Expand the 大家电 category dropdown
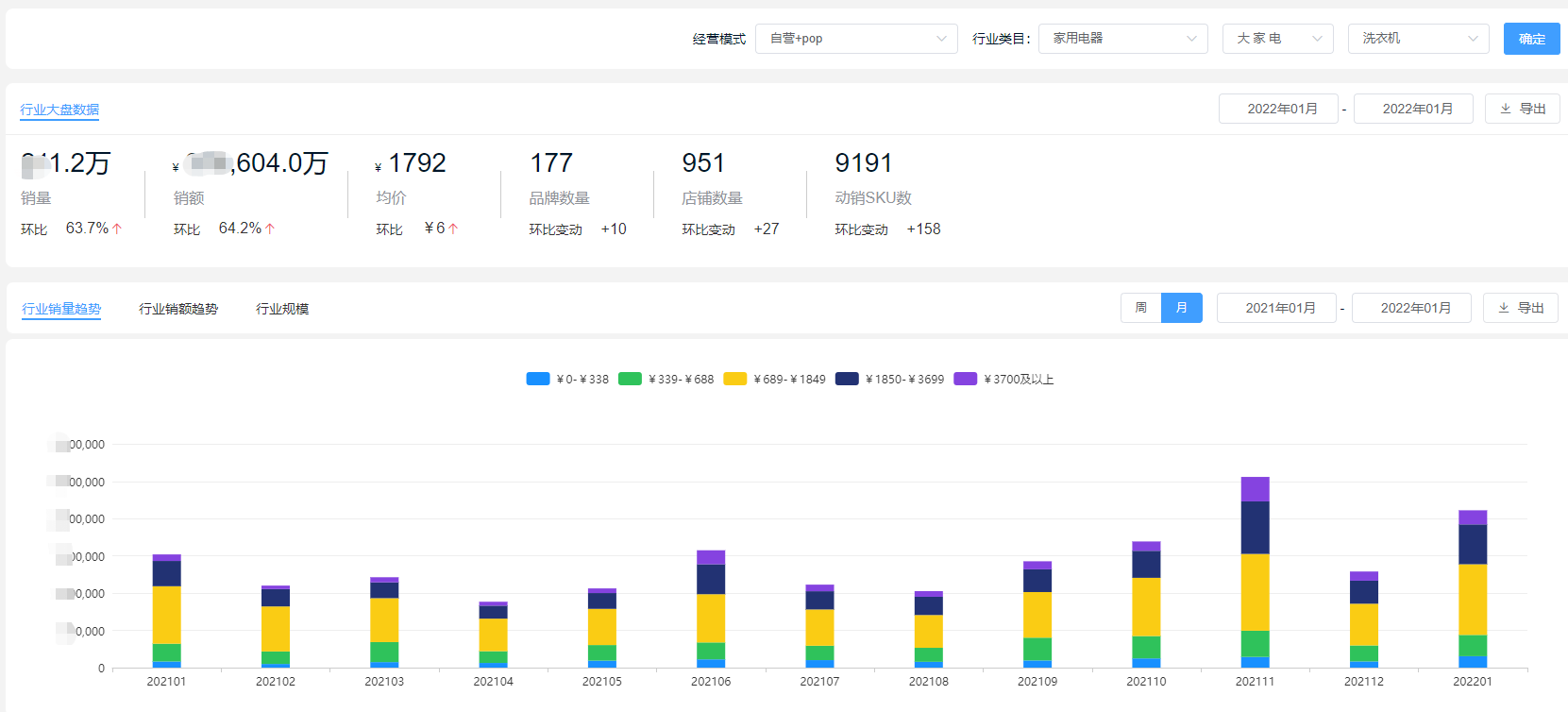The image size is (1568, 712). coord(1278,39)
